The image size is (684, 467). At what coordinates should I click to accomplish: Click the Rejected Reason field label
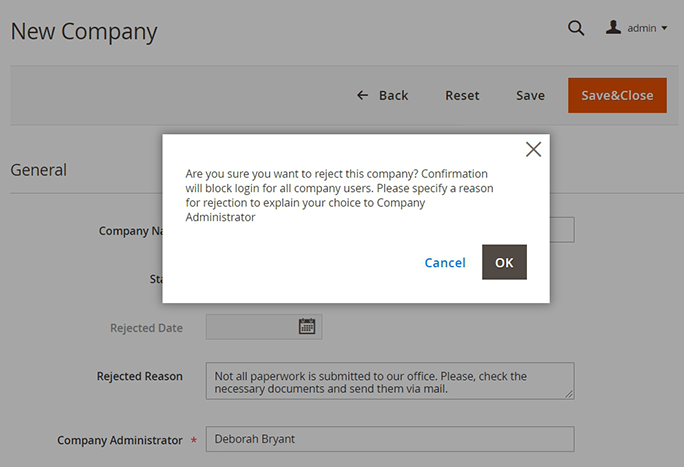(140, 377)
